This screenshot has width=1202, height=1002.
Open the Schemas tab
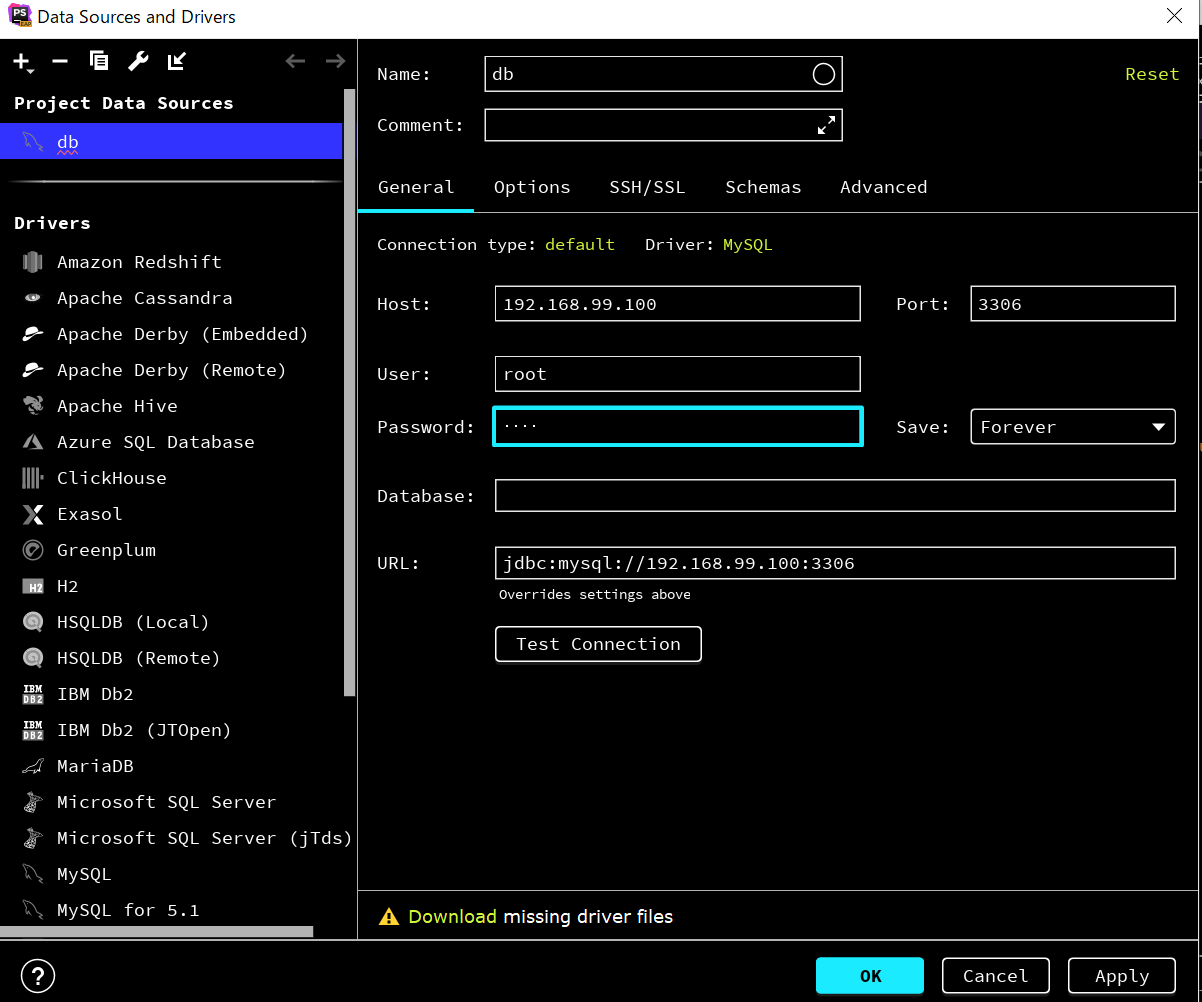click(x=763, y=187)
